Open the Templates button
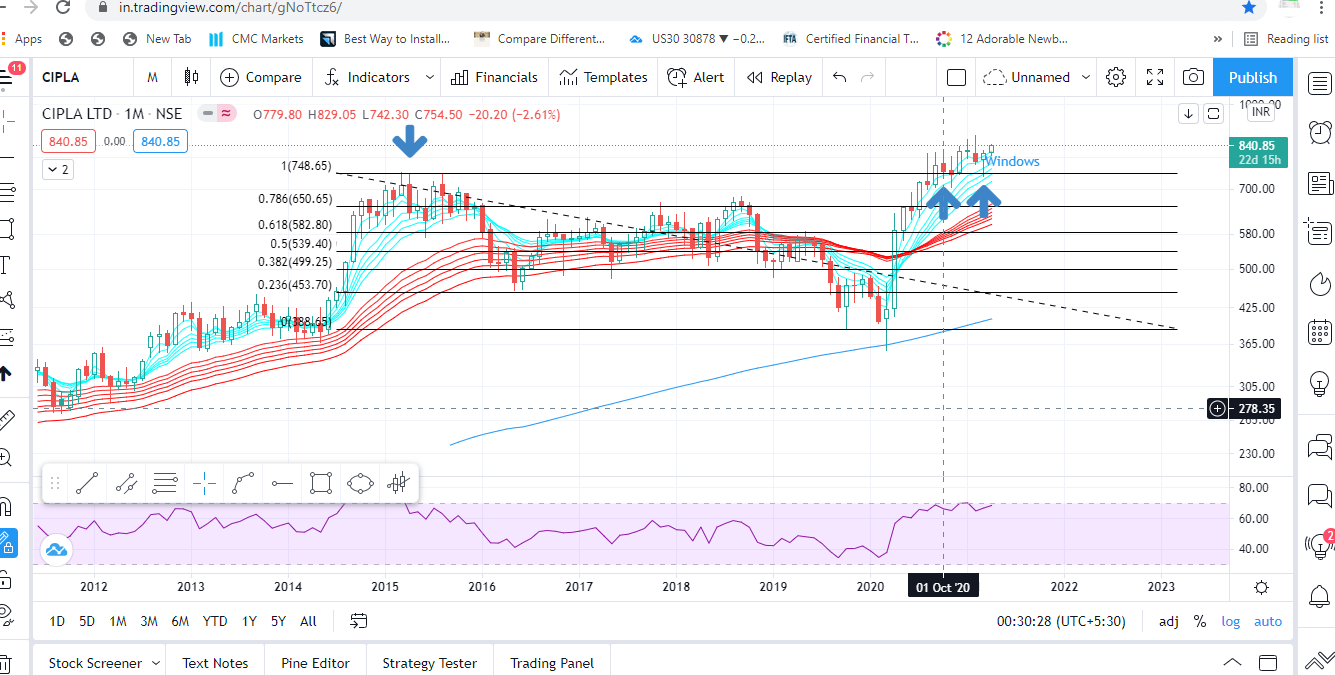Image resolution: width=1335 pixels, height=675 pixels. coord(603,77)
